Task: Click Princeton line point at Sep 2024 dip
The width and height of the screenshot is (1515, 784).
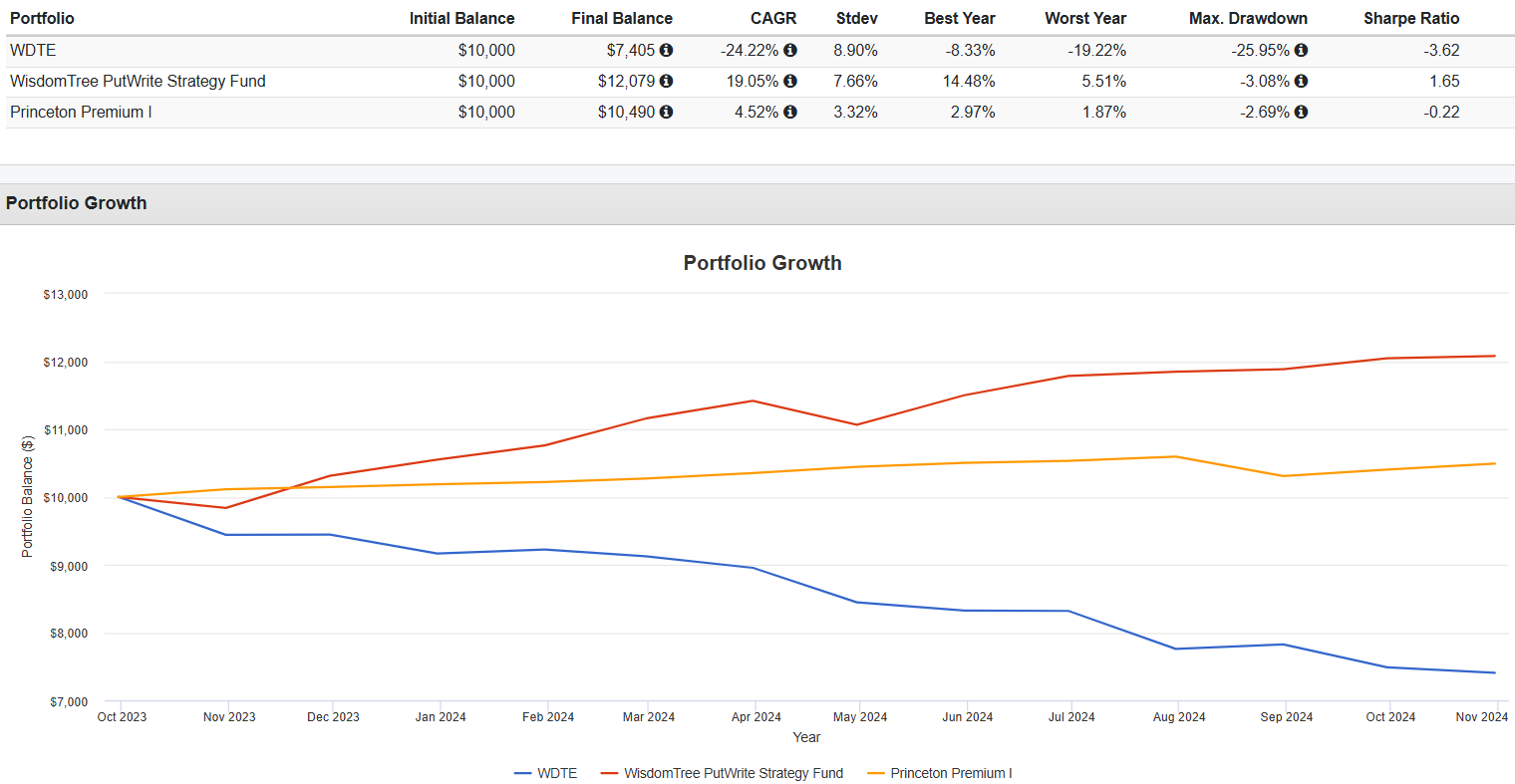Action: tap(1284, 476)
